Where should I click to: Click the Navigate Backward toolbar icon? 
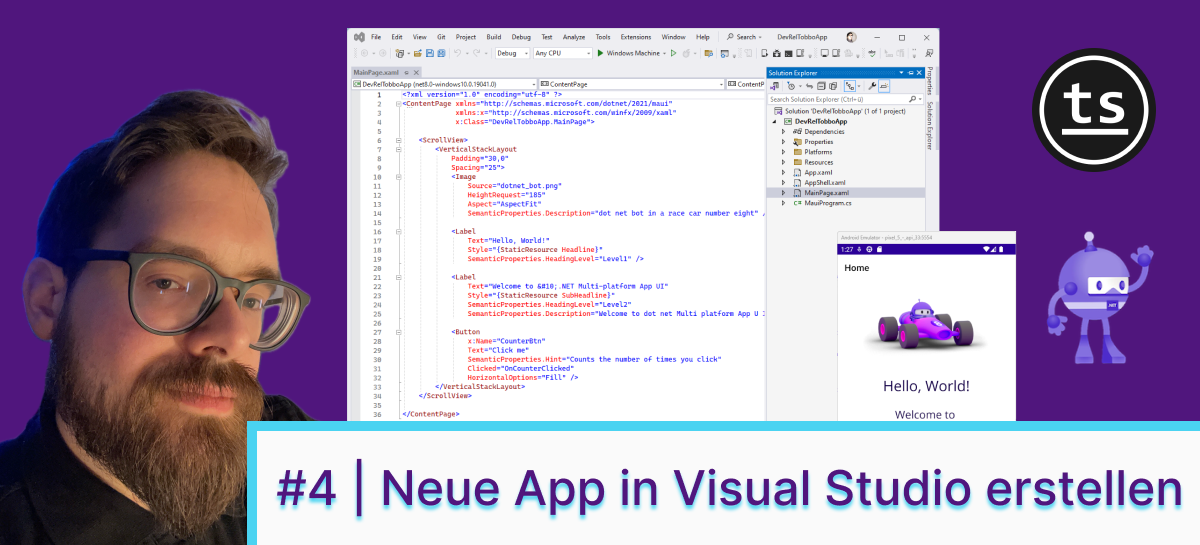[364, 53]
